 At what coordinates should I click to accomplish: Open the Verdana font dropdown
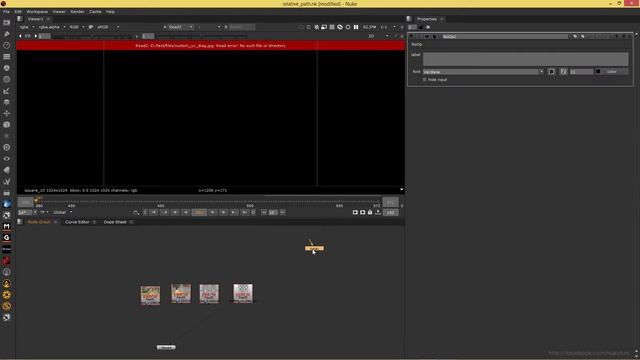(483, 71)
